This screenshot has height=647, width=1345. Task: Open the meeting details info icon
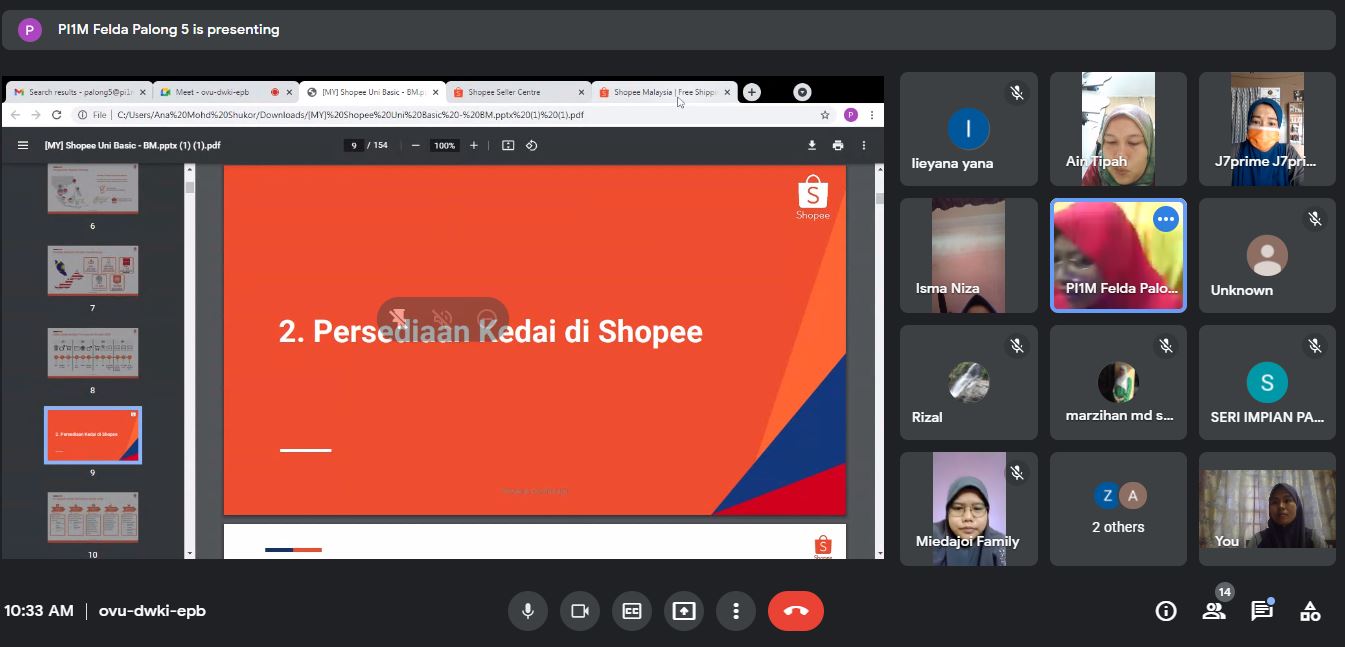(1166, 611)
